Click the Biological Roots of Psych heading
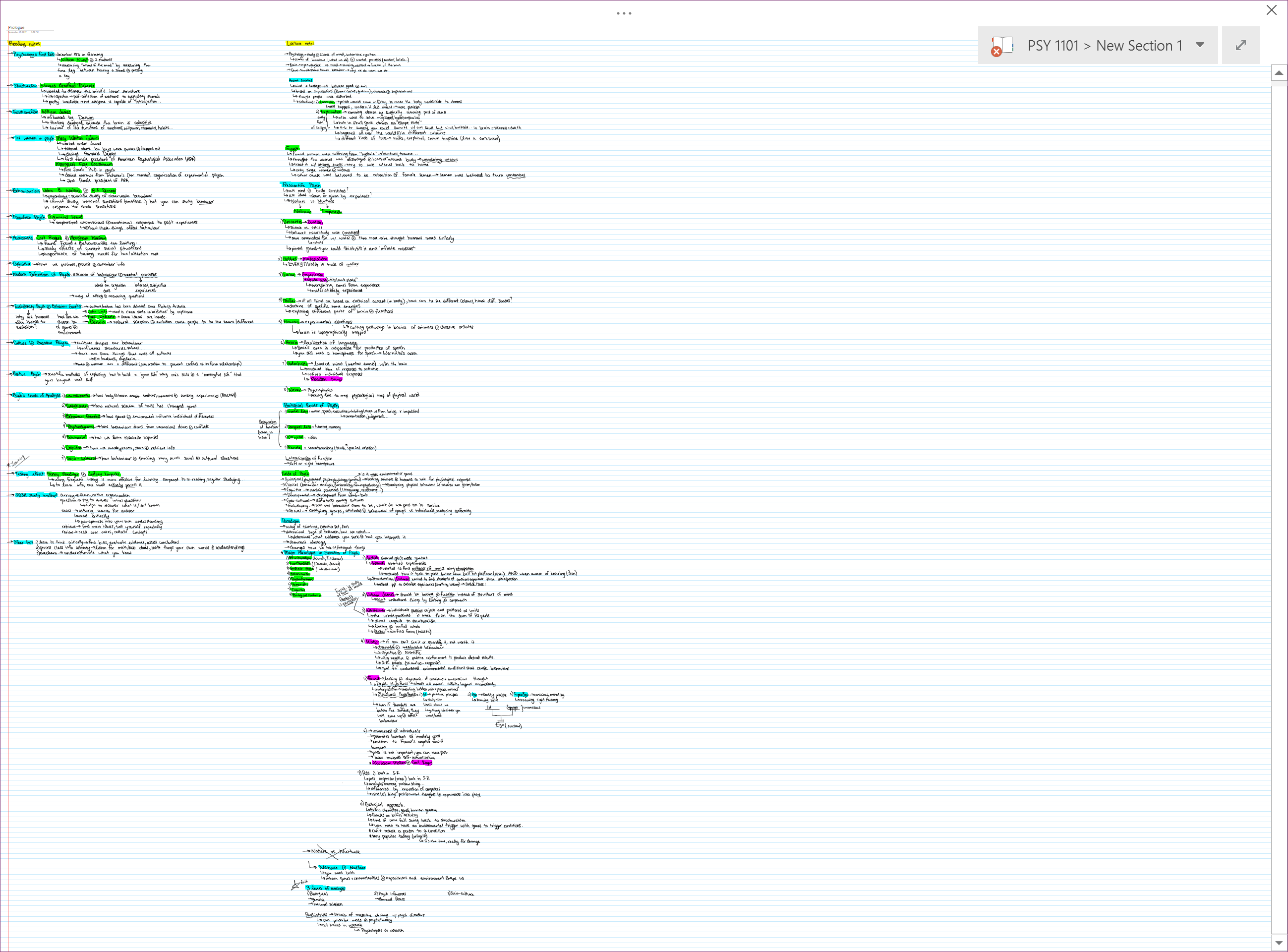Viewport: 1288px width, 952px height. pos(311,406)
